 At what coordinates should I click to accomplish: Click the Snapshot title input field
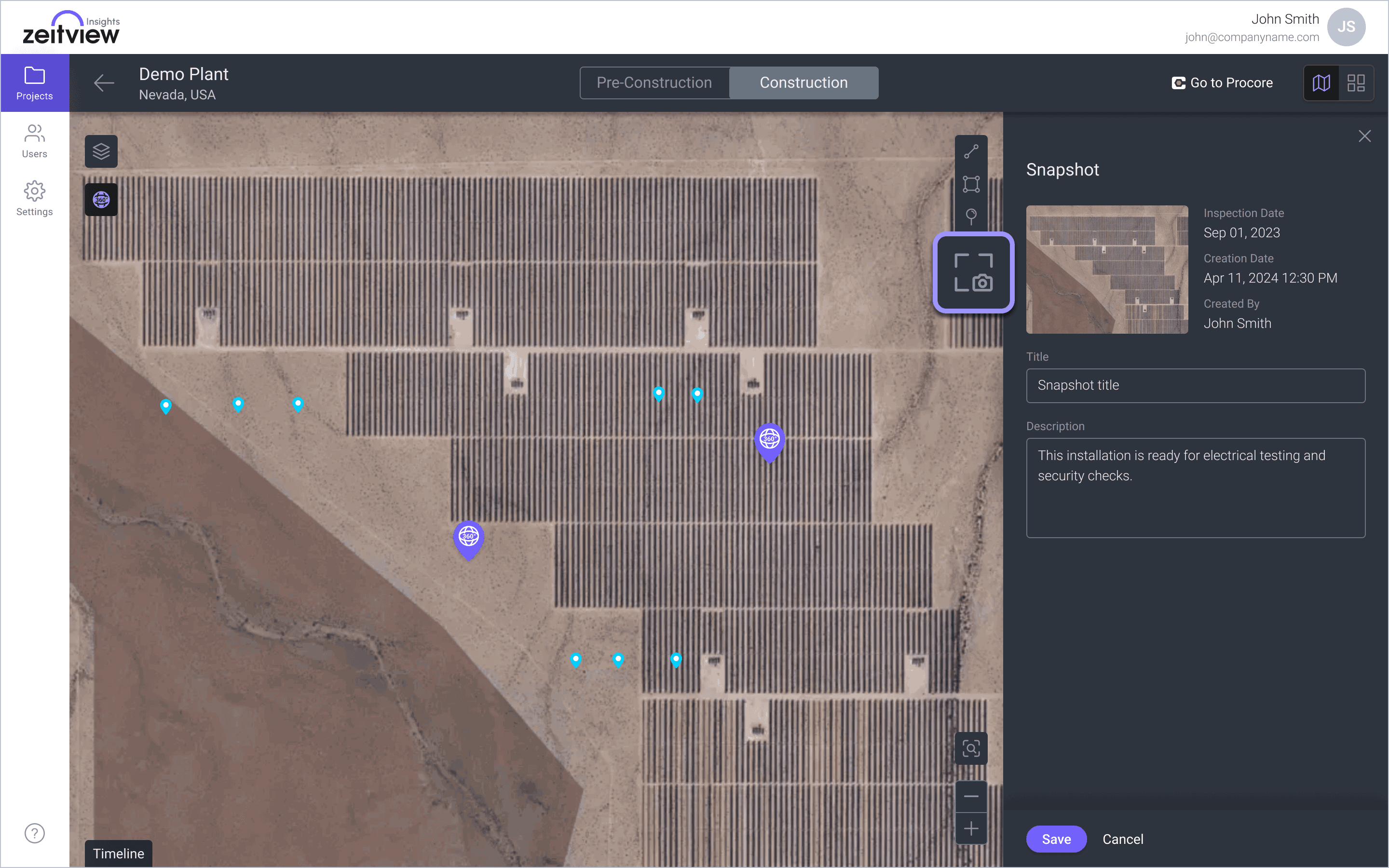click(x=1196, y=385)
